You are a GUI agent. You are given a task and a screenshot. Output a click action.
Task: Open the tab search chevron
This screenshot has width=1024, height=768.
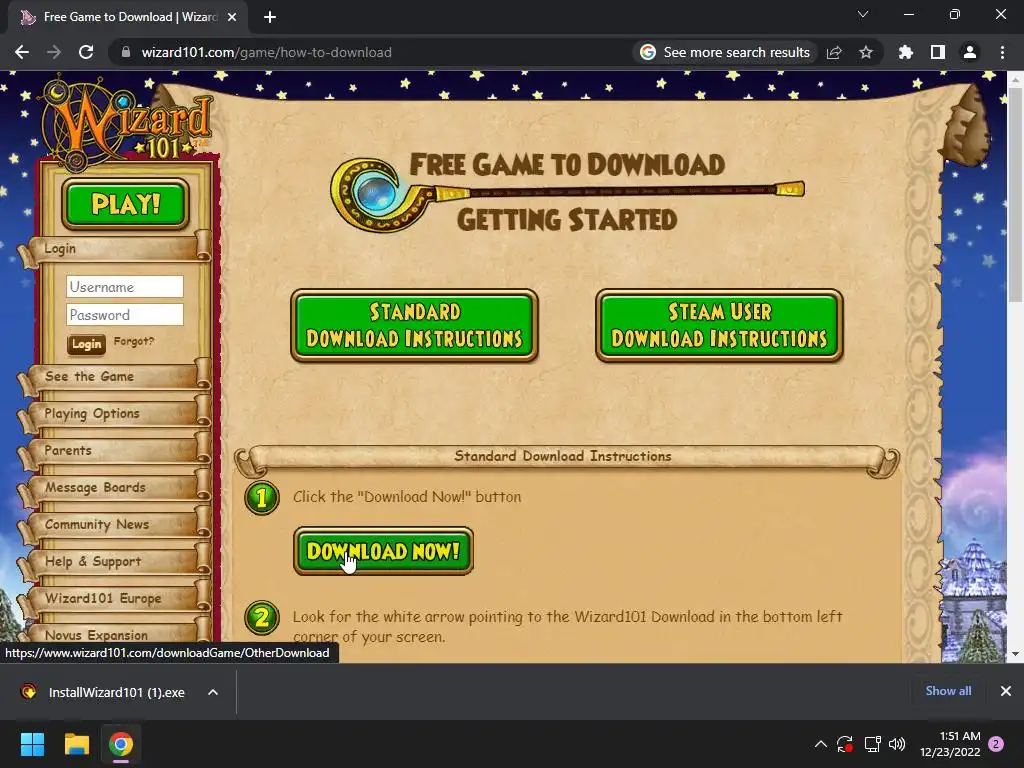coord(863,14)
